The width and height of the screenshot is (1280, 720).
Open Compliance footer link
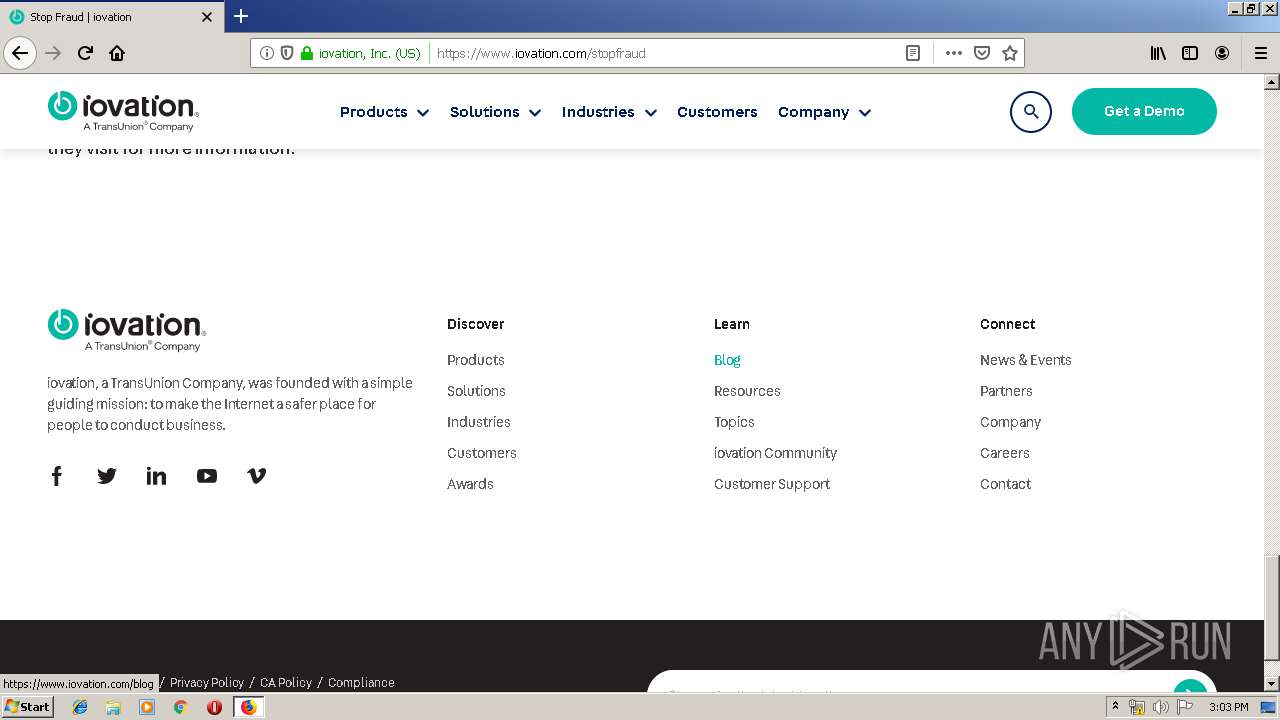[x=361, y=682]
